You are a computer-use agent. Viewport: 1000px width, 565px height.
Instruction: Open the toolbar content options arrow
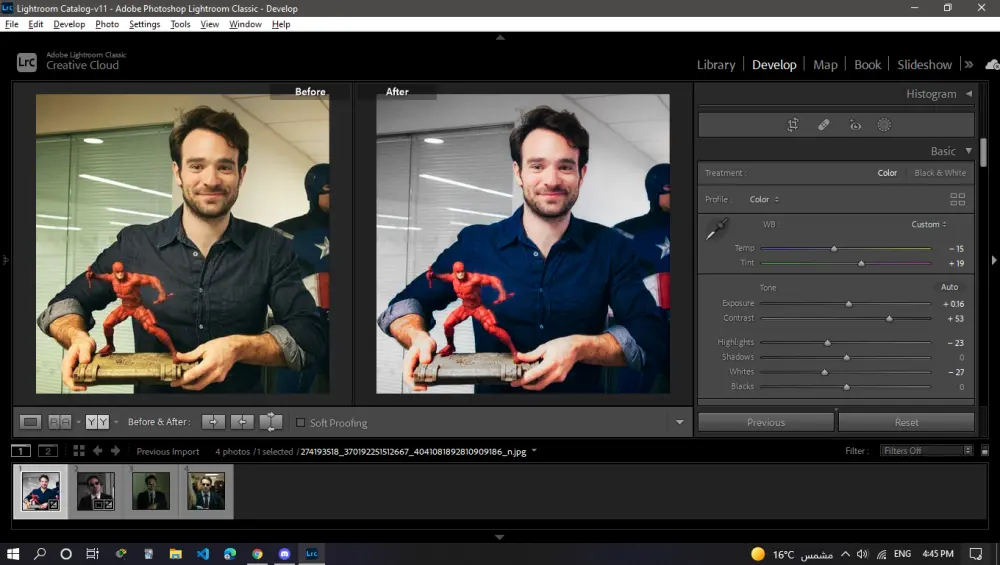point(679,422)
